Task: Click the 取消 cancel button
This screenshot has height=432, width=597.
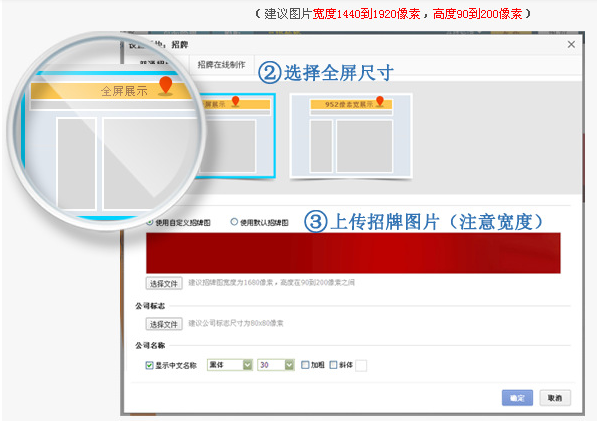Action: 555,398
